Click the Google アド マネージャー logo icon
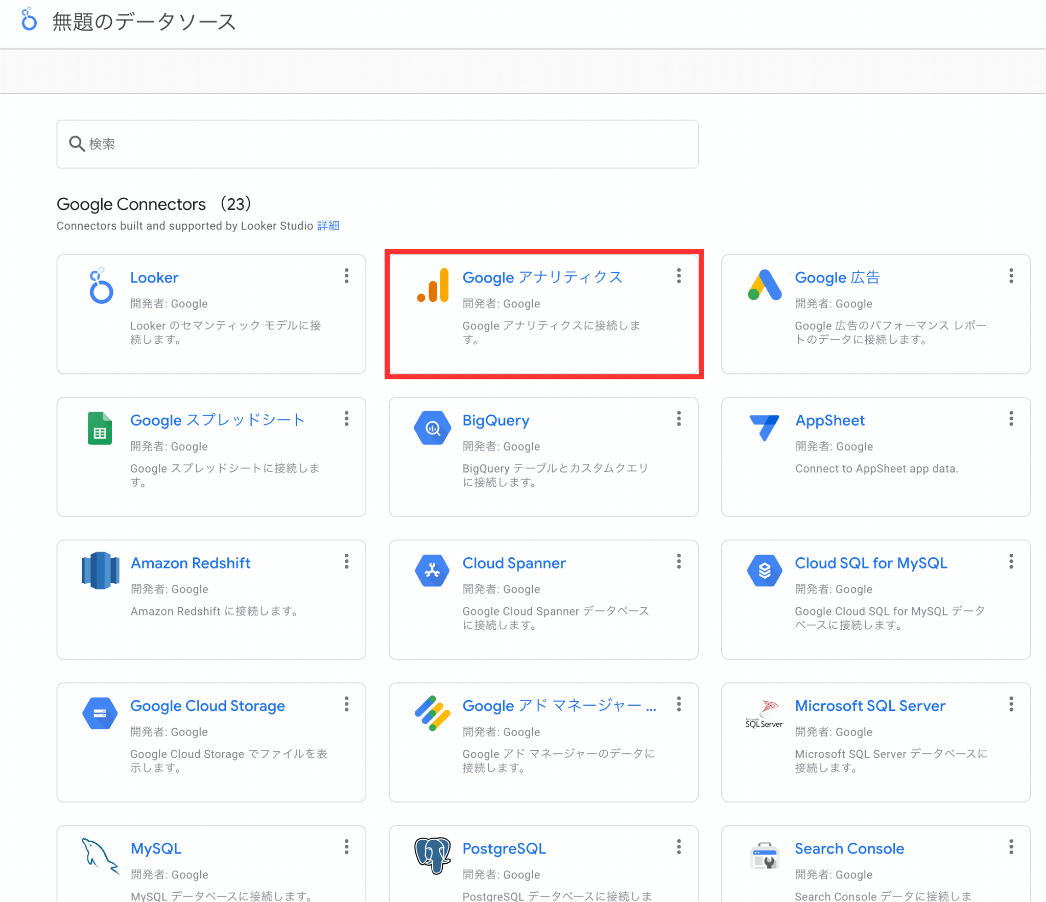The image size is (1046, 902). 432,713
